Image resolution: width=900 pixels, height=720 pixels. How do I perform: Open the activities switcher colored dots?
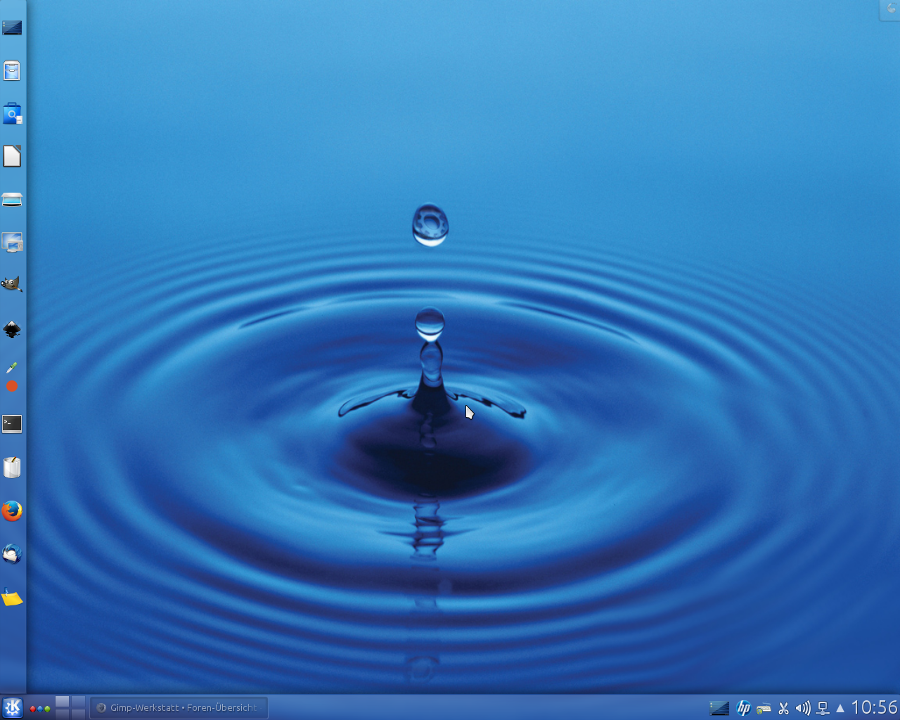(x=40, y=709)
